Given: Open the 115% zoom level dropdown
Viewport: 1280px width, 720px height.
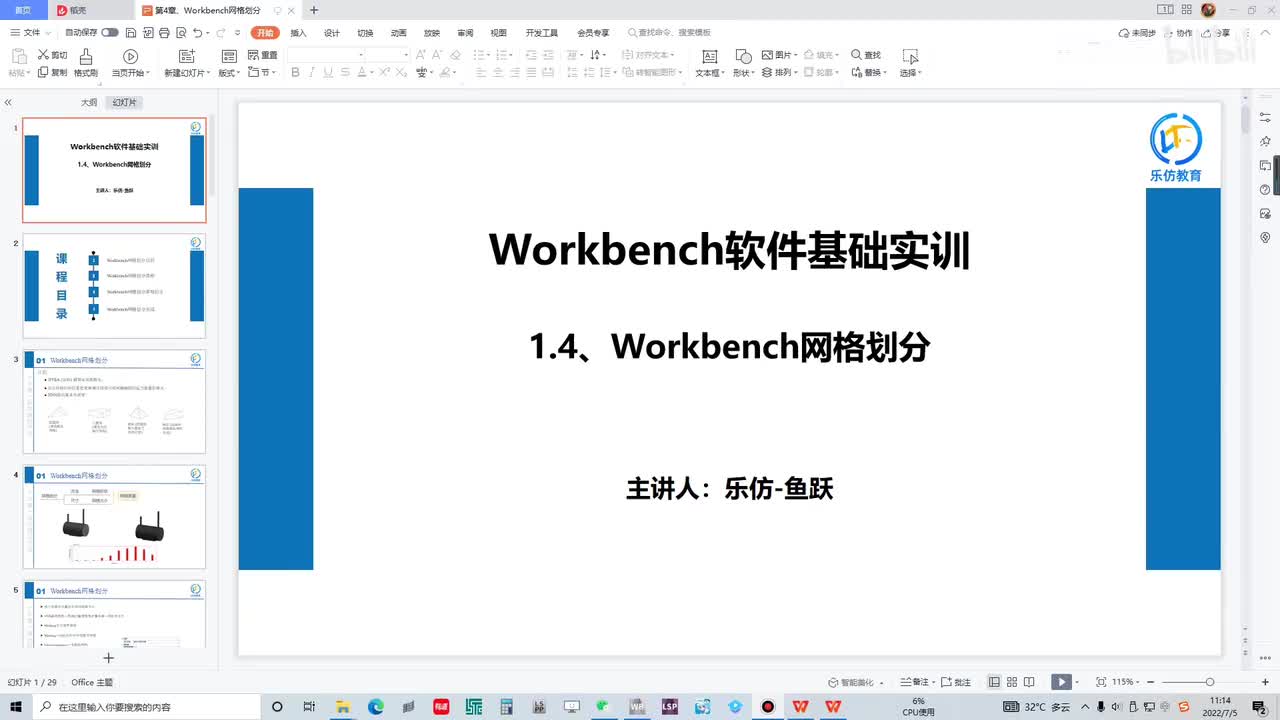Looking at the screenshot, I should [1125, 682].
